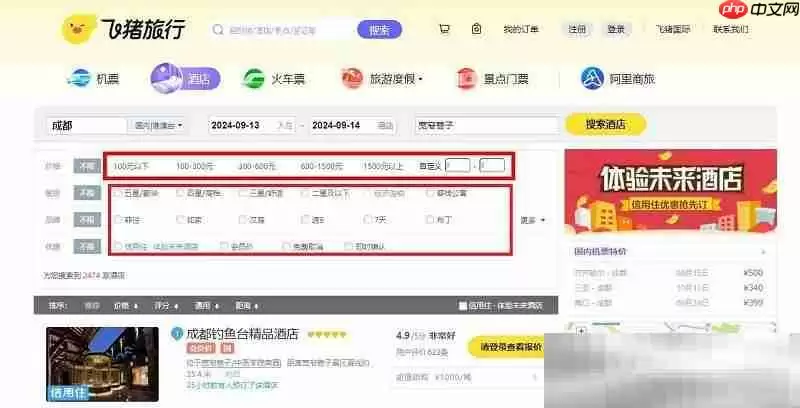This screenshot has height=408, width=800.
Task: Click the five-star rating icons of the hotel
Action: click(327, 335)
